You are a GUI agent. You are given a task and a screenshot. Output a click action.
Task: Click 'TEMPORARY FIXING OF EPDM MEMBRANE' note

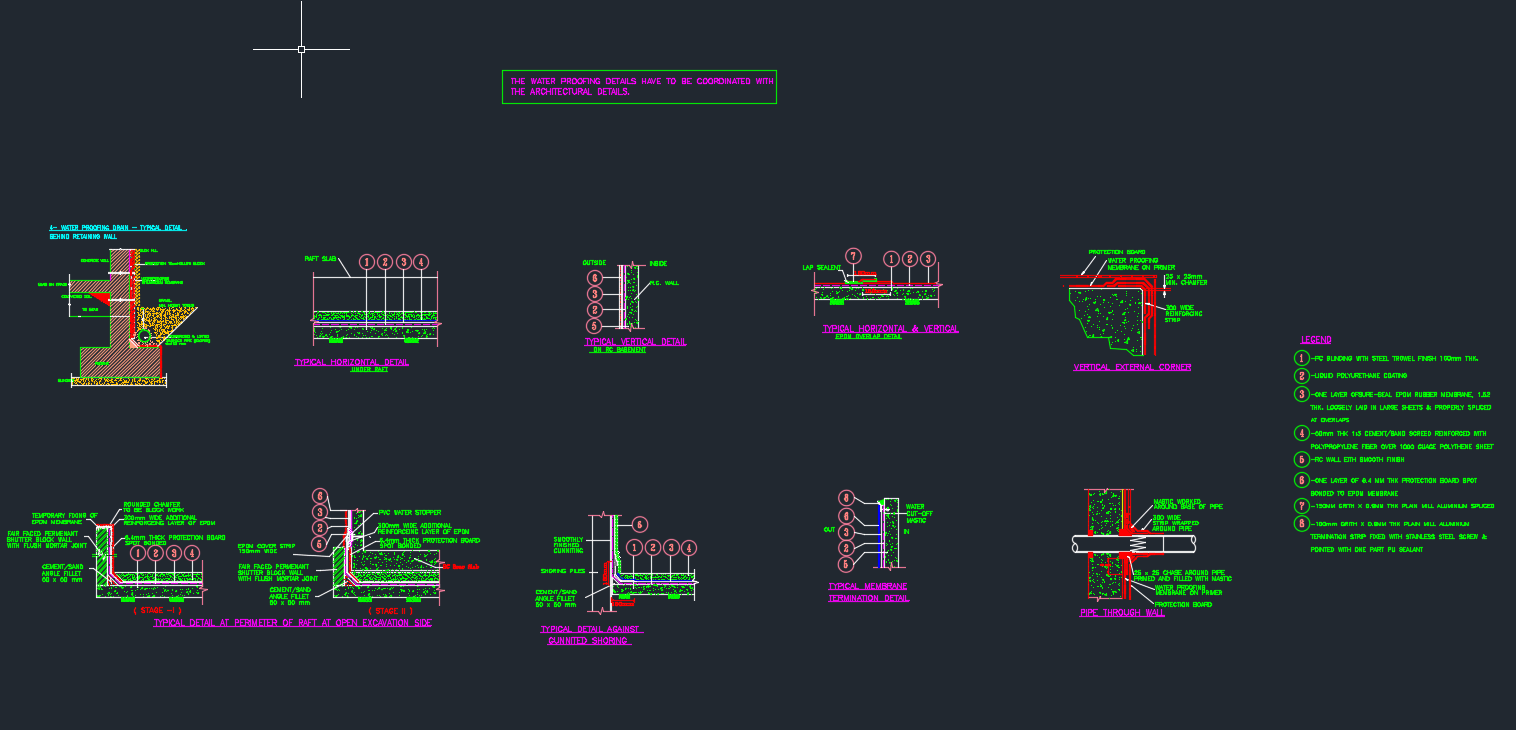[x=64, y=519]
